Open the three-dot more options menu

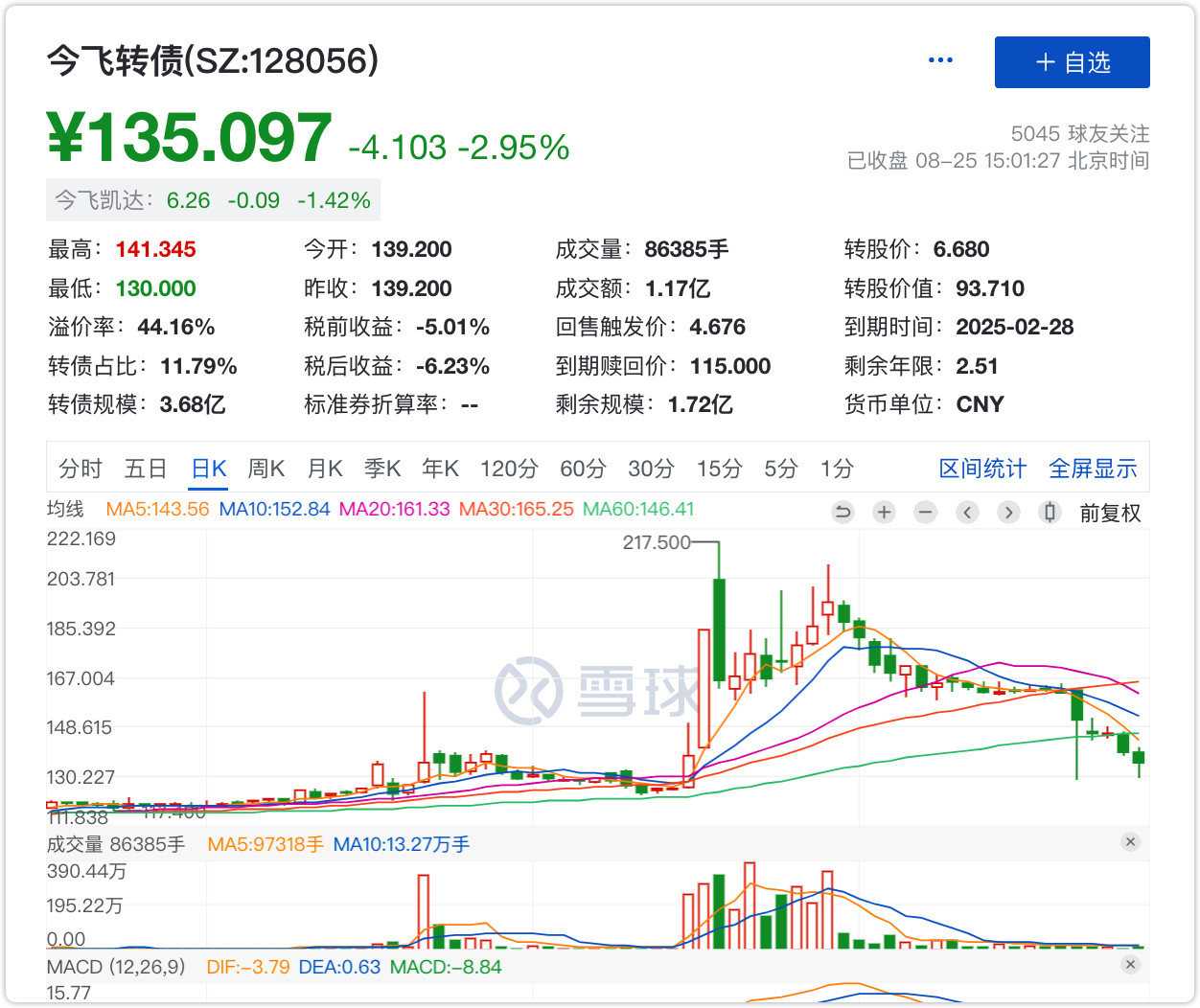click(940, 60)
